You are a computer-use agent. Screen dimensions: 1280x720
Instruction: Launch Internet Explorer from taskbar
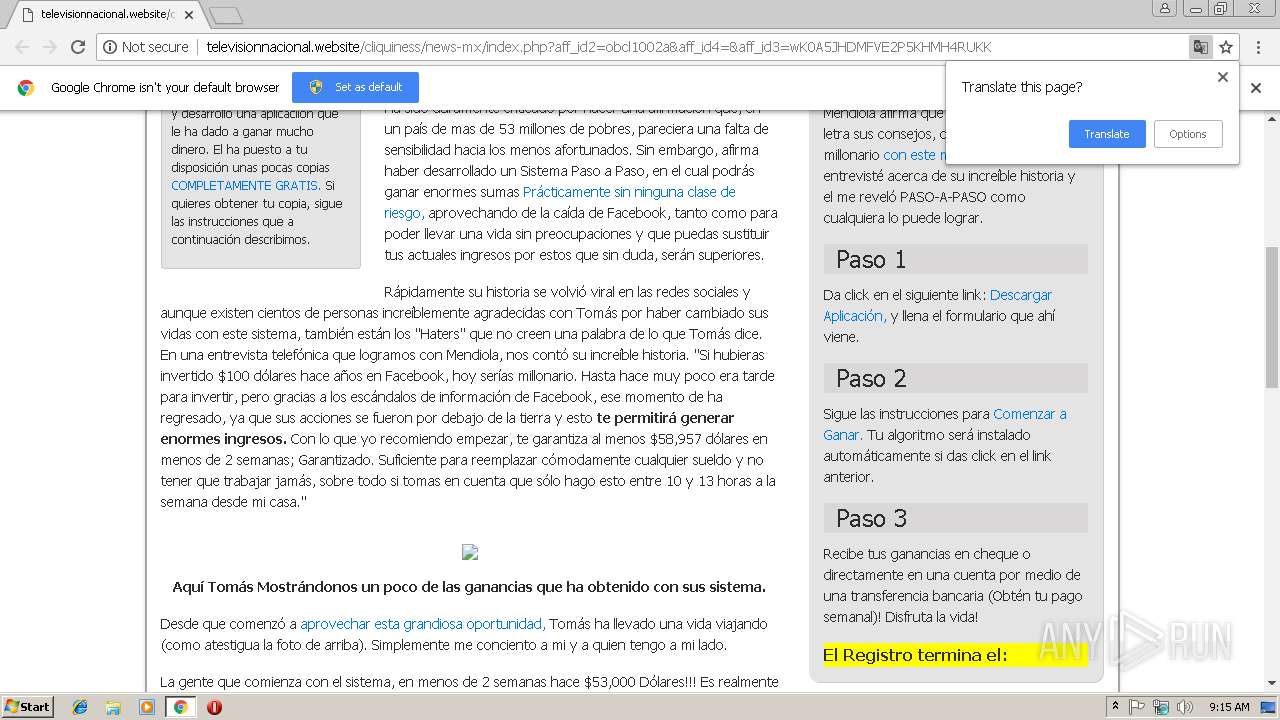click(x=80, y=707)
